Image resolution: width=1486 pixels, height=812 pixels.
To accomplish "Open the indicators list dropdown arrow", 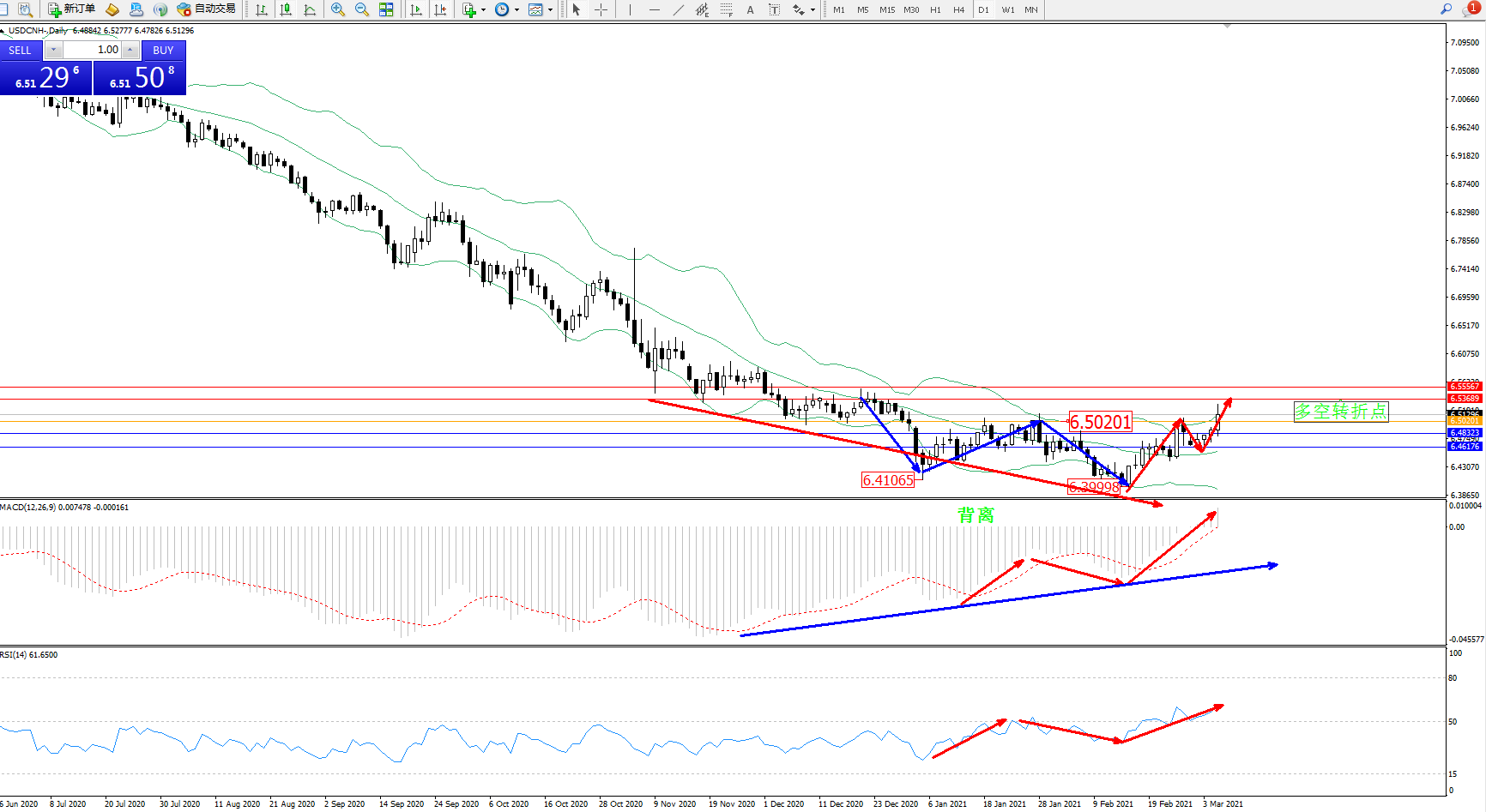I will click(x=483, y=9).
